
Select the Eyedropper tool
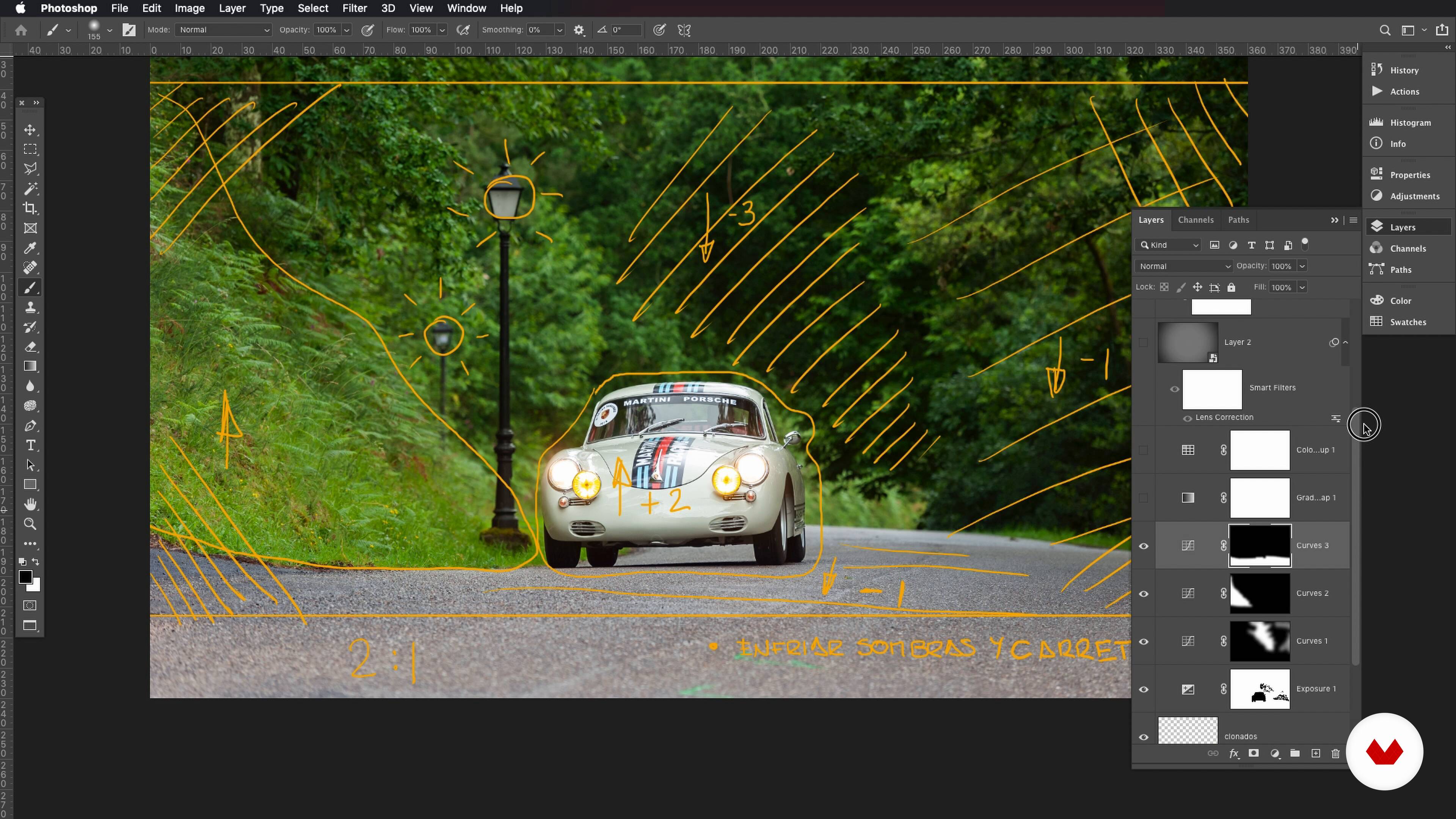click(x=30, y=248)
